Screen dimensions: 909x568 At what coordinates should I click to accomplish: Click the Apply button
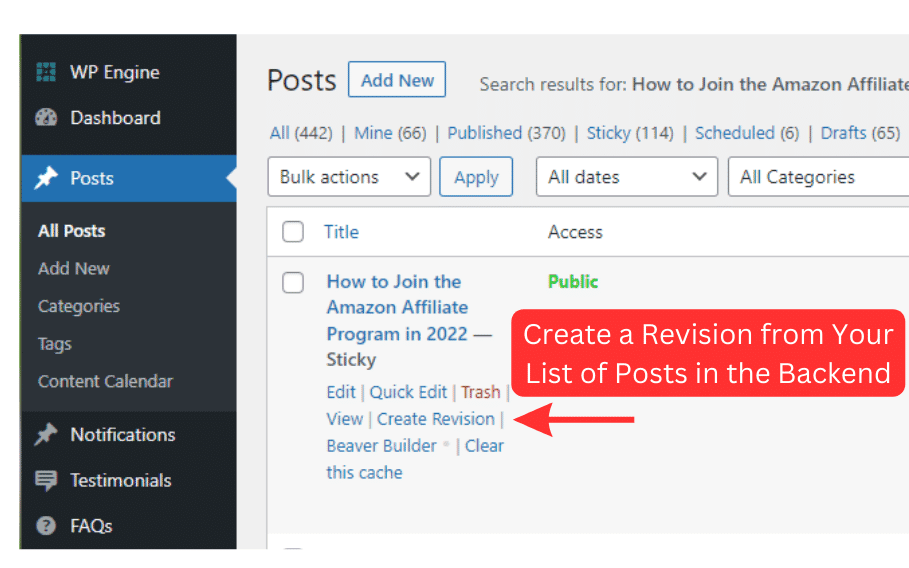(476, 177)
